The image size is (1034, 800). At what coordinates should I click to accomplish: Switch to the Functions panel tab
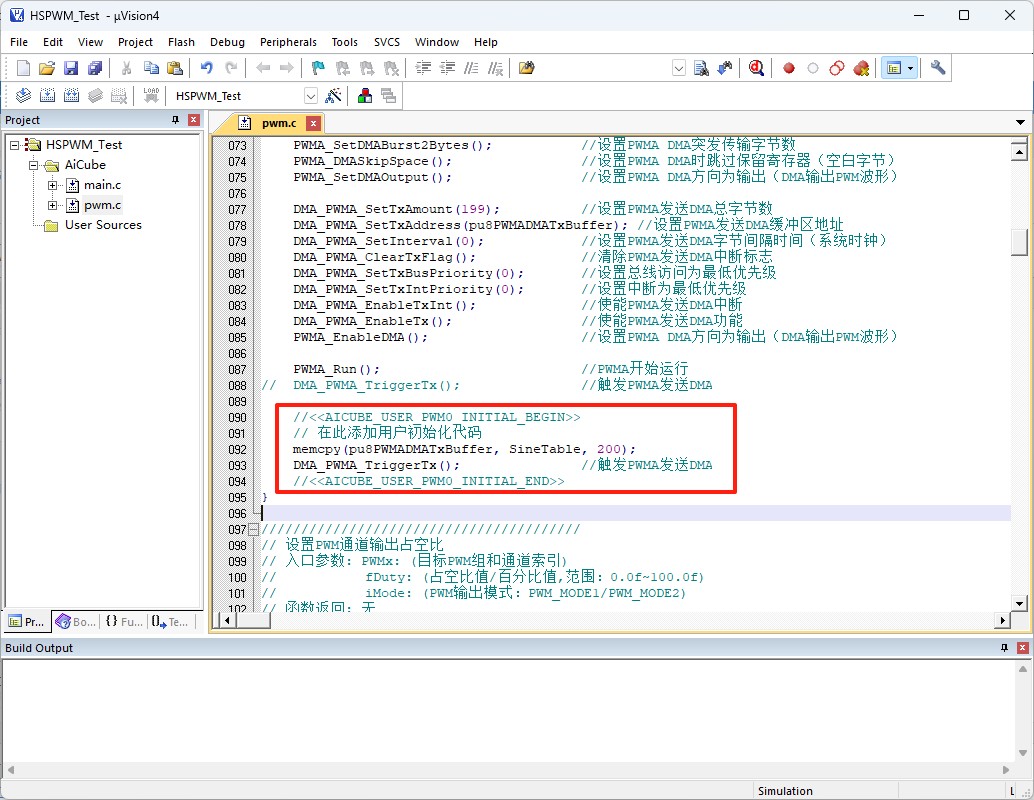click(124, 621)
